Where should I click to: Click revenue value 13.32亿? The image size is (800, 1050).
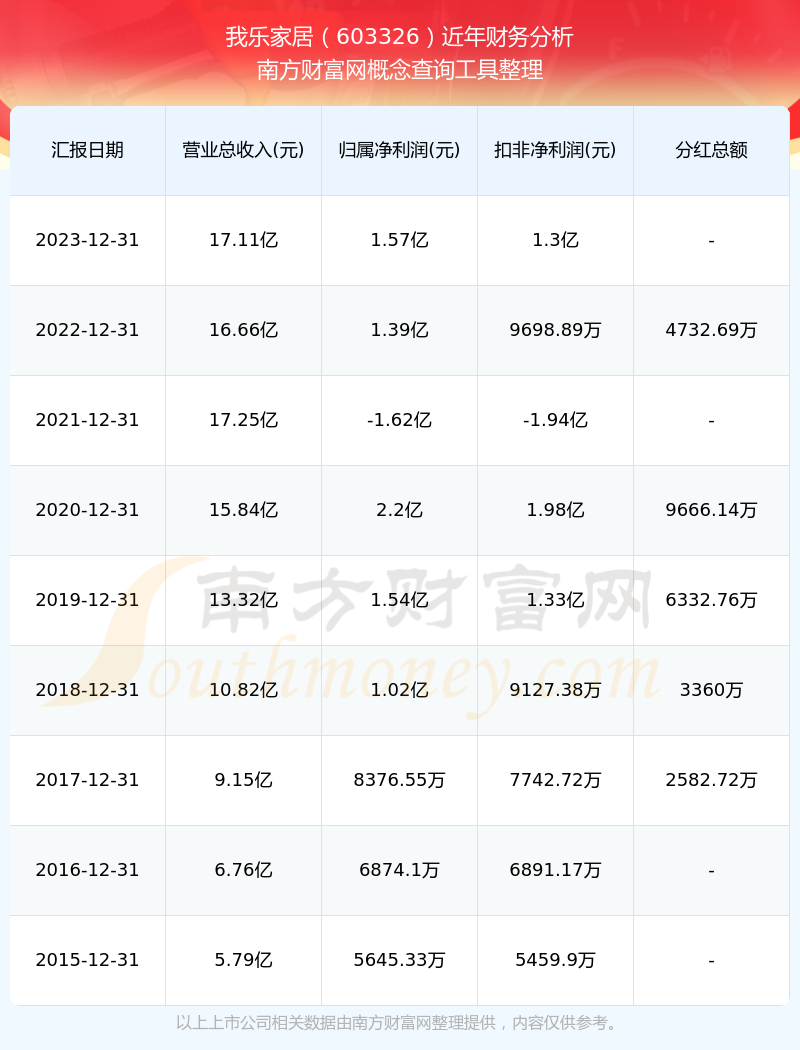pos(244,600)
